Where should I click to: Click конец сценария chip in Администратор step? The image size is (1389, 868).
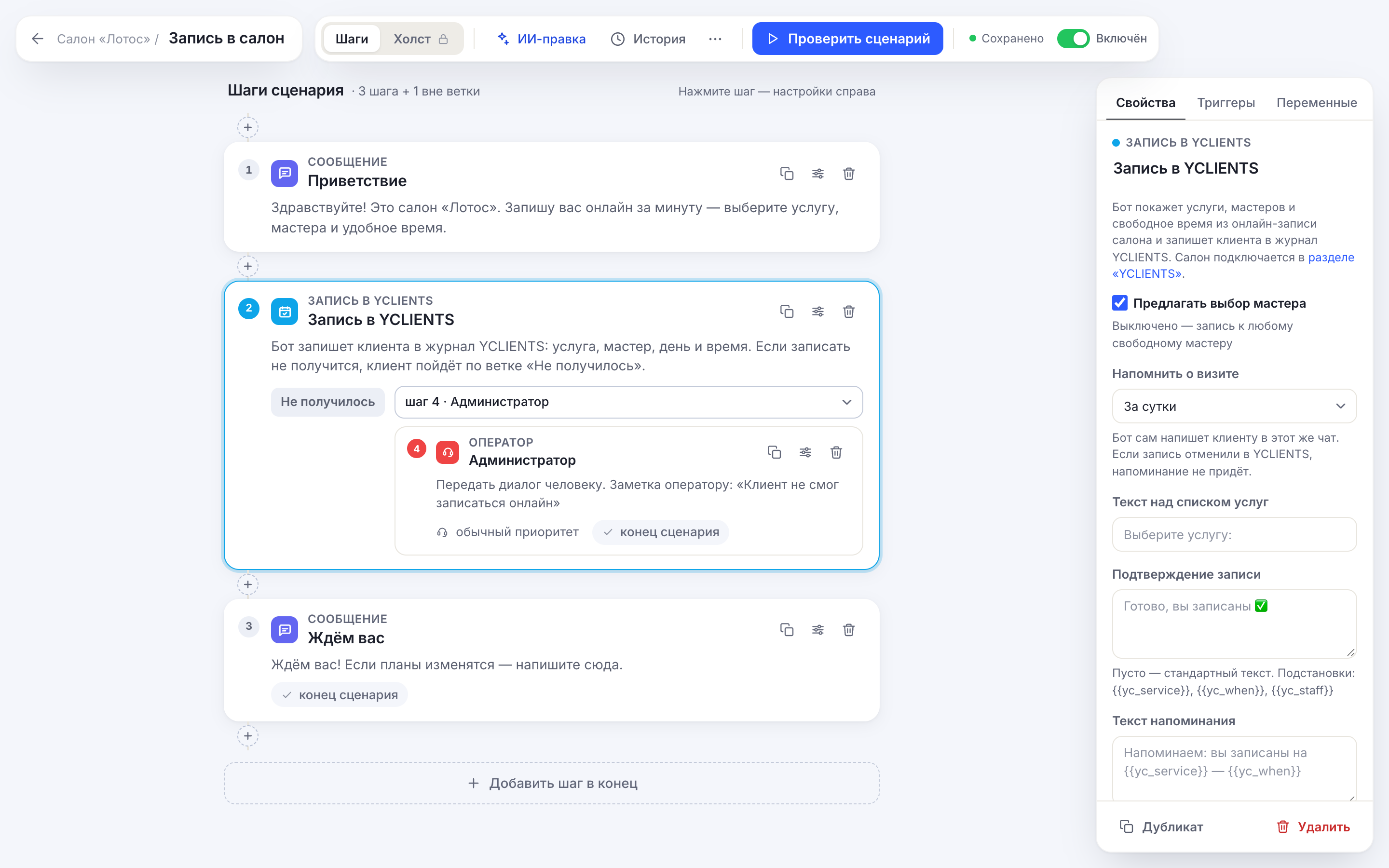click(661, 532)
